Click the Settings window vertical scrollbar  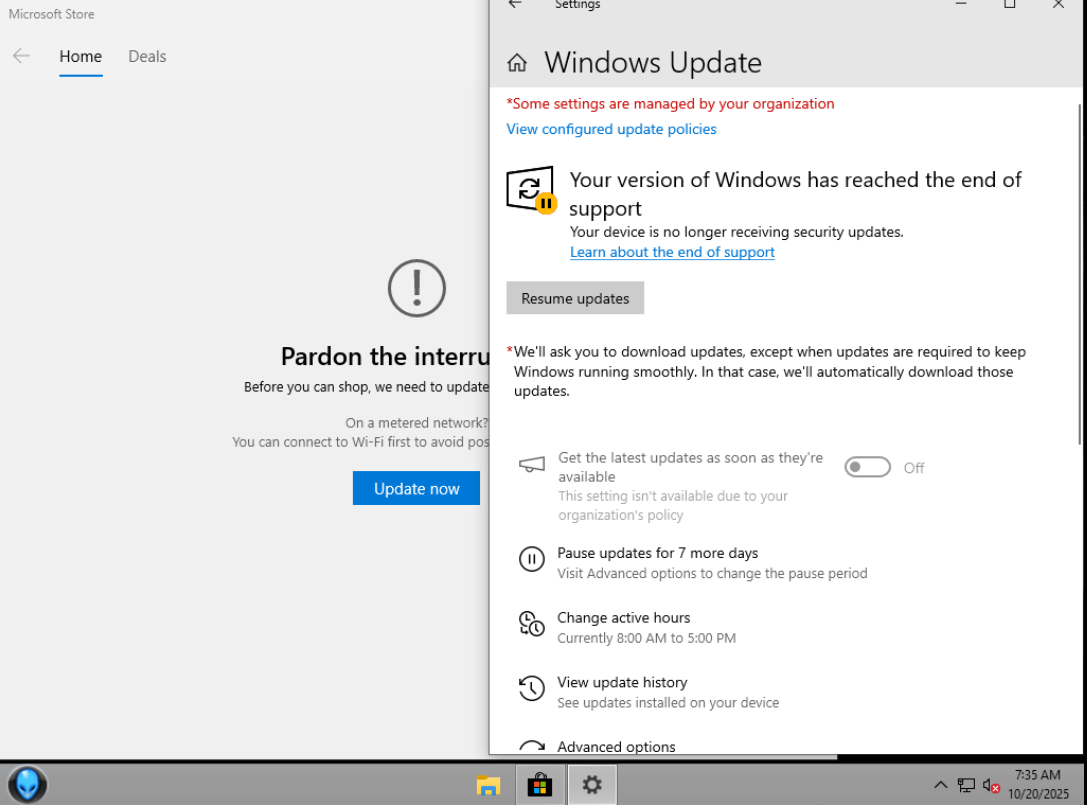(1080, 274)
